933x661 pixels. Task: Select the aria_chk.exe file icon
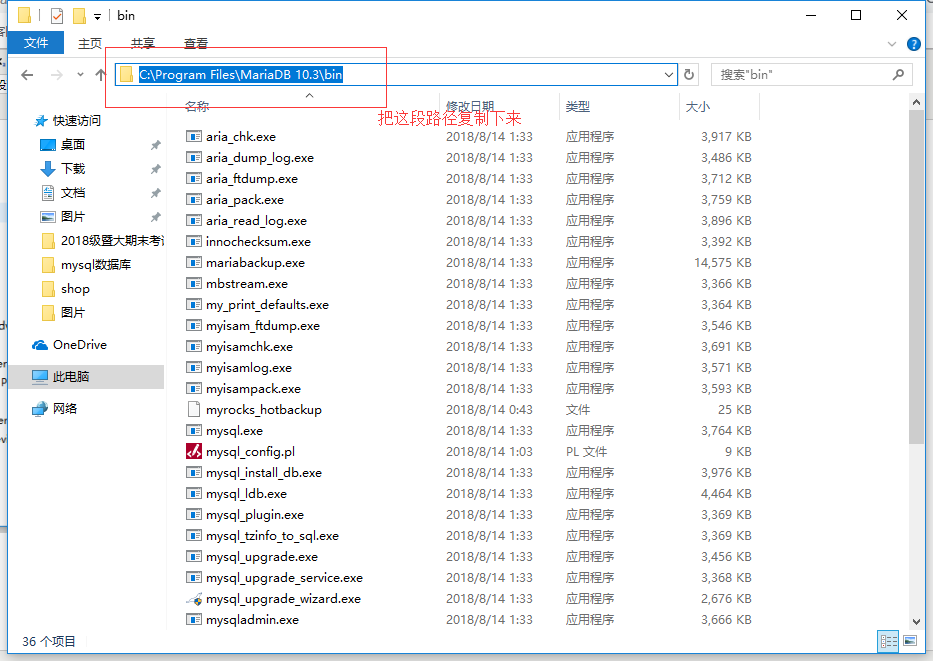pos(193,136)
